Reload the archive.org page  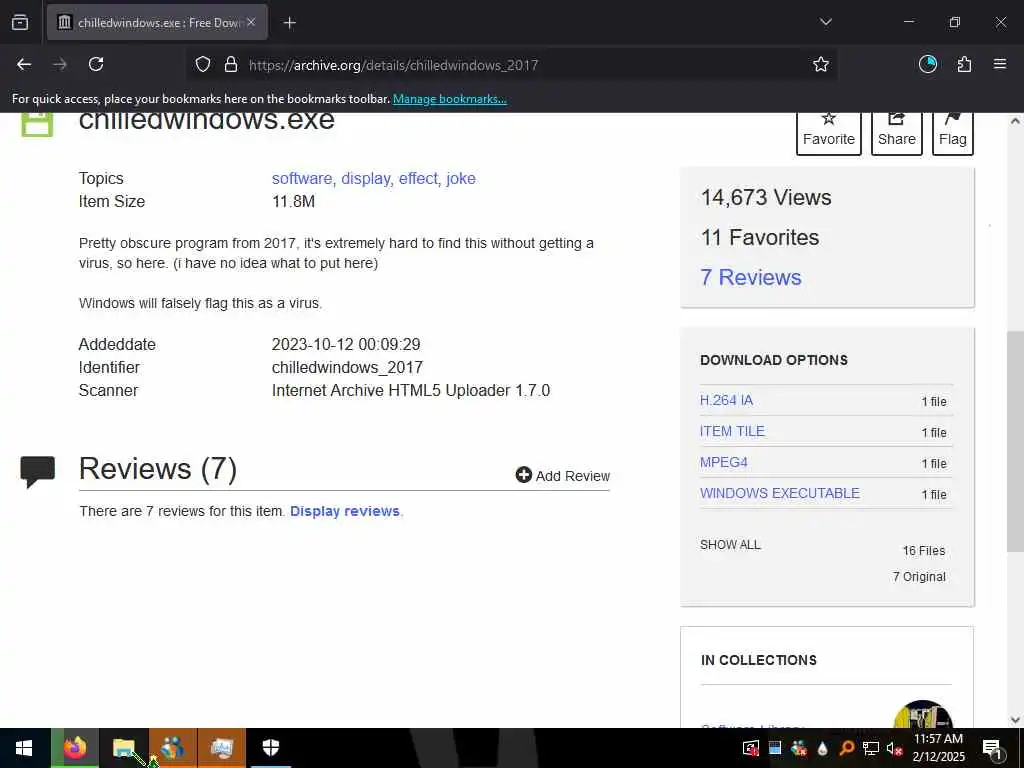[96, 64]
